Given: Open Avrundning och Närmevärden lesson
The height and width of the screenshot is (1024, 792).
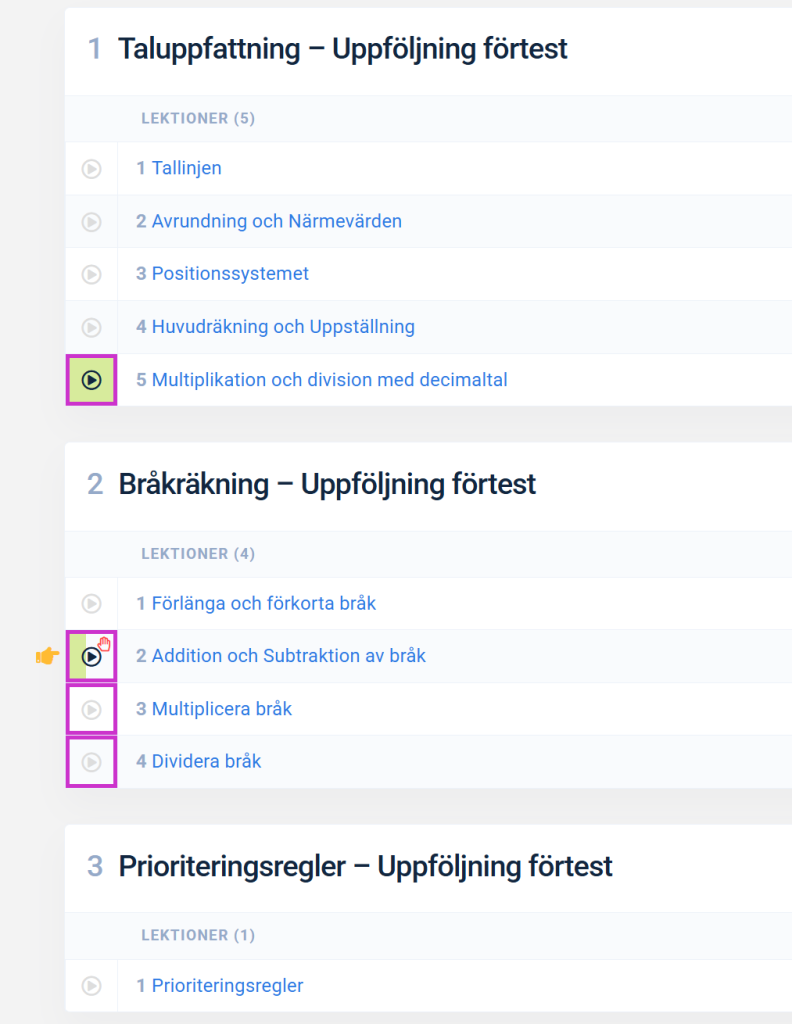Looking at the screenshot, I should tap(276, 221).
